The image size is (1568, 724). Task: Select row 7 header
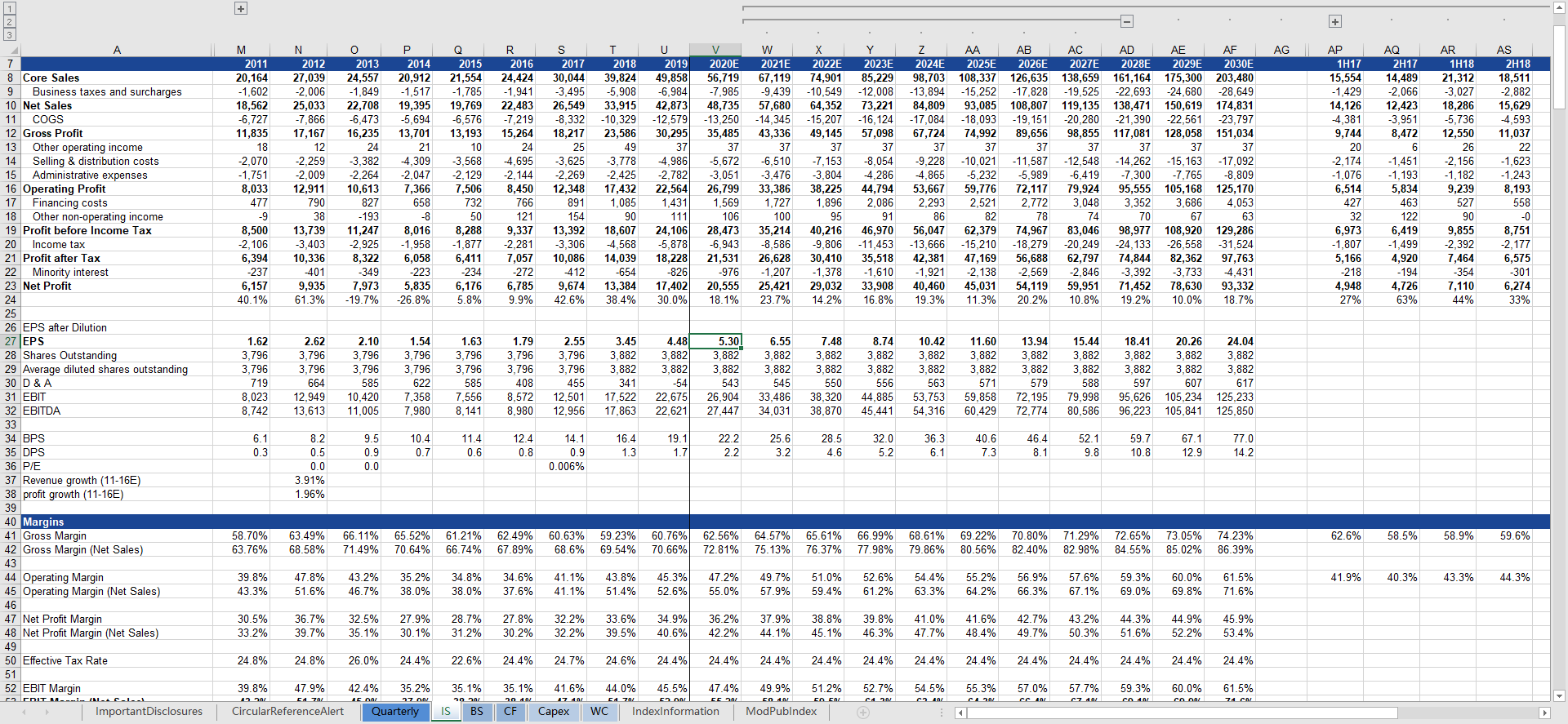(x=11, y=64)
